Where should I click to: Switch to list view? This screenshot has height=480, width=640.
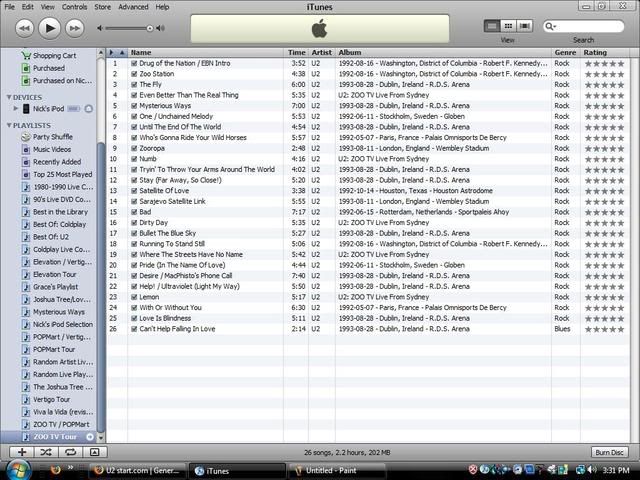(x=492, y=26)
